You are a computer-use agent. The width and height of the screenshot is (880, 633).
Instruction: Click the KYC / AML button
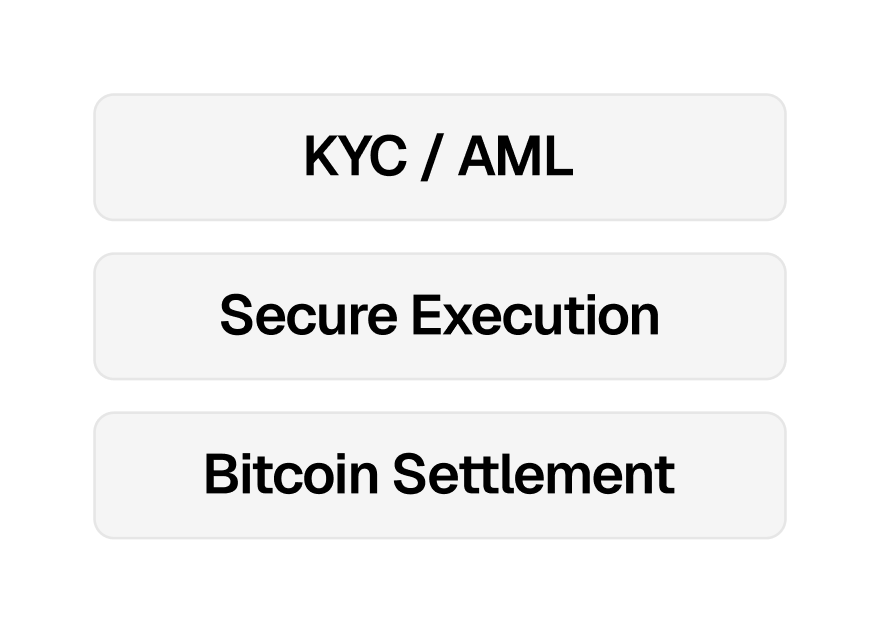pyautogui.click(x=439, y=157)
